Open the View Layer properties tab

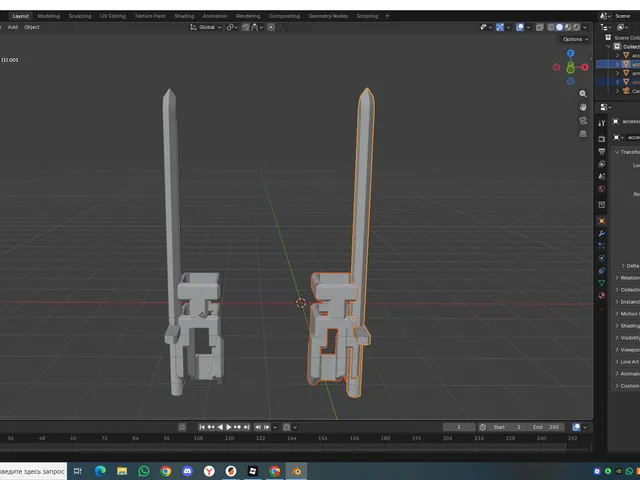tap(602, 164)
